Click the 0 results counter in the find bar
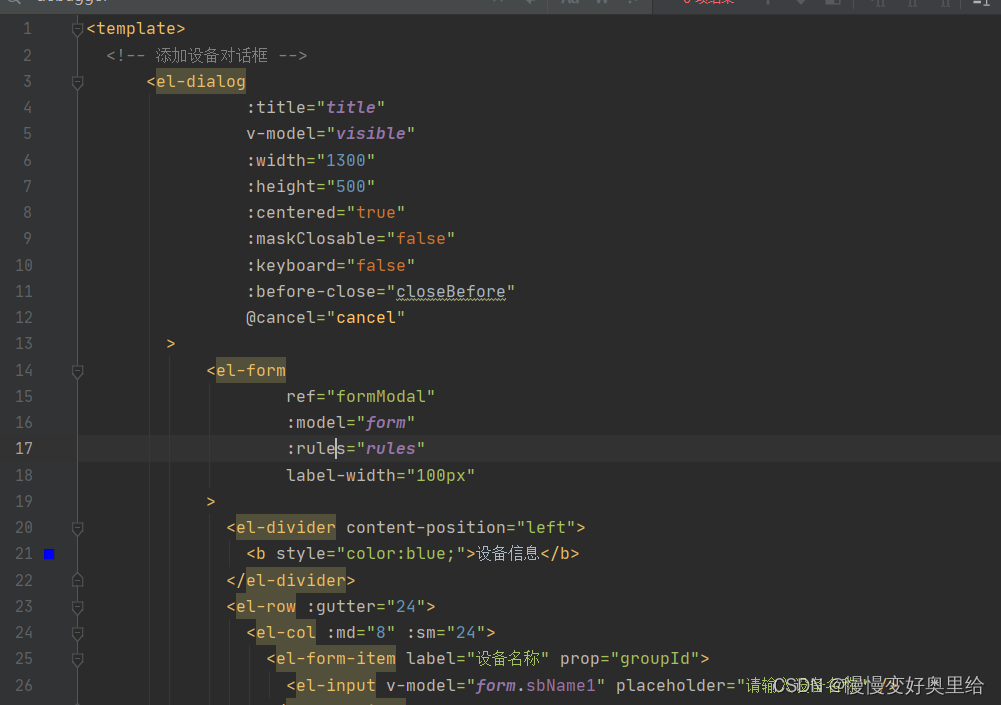The height and width of the screenshot is (705, 1001). click(x=710, y=3)
